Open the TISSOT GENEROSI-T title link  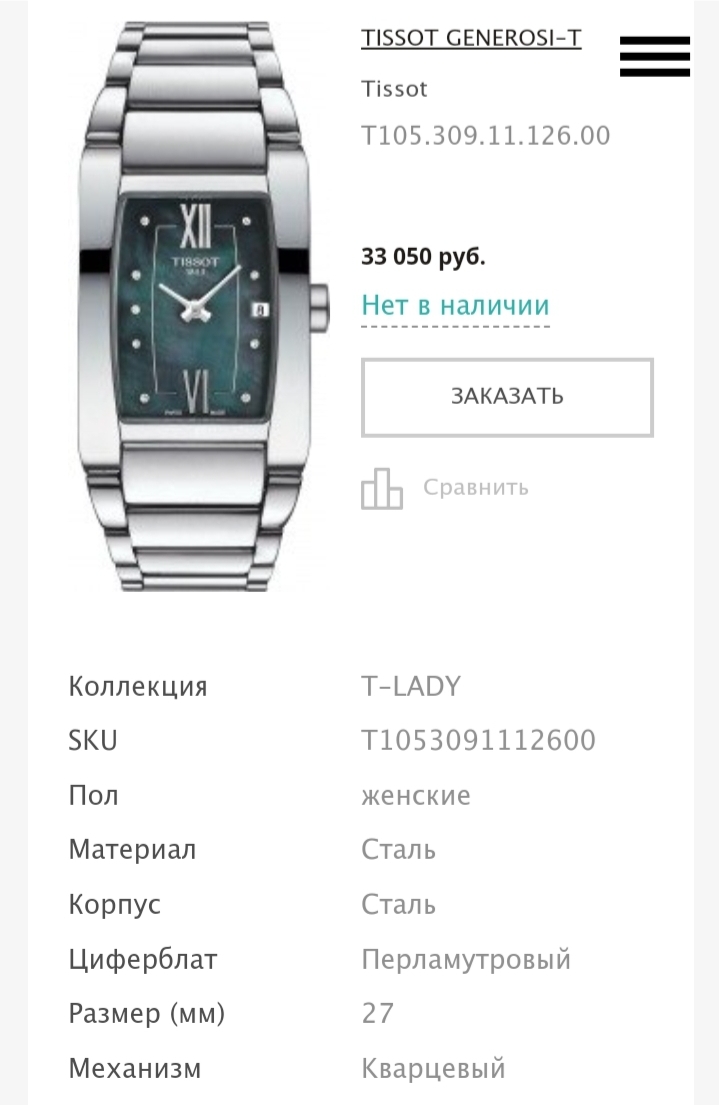click(472, 37)
